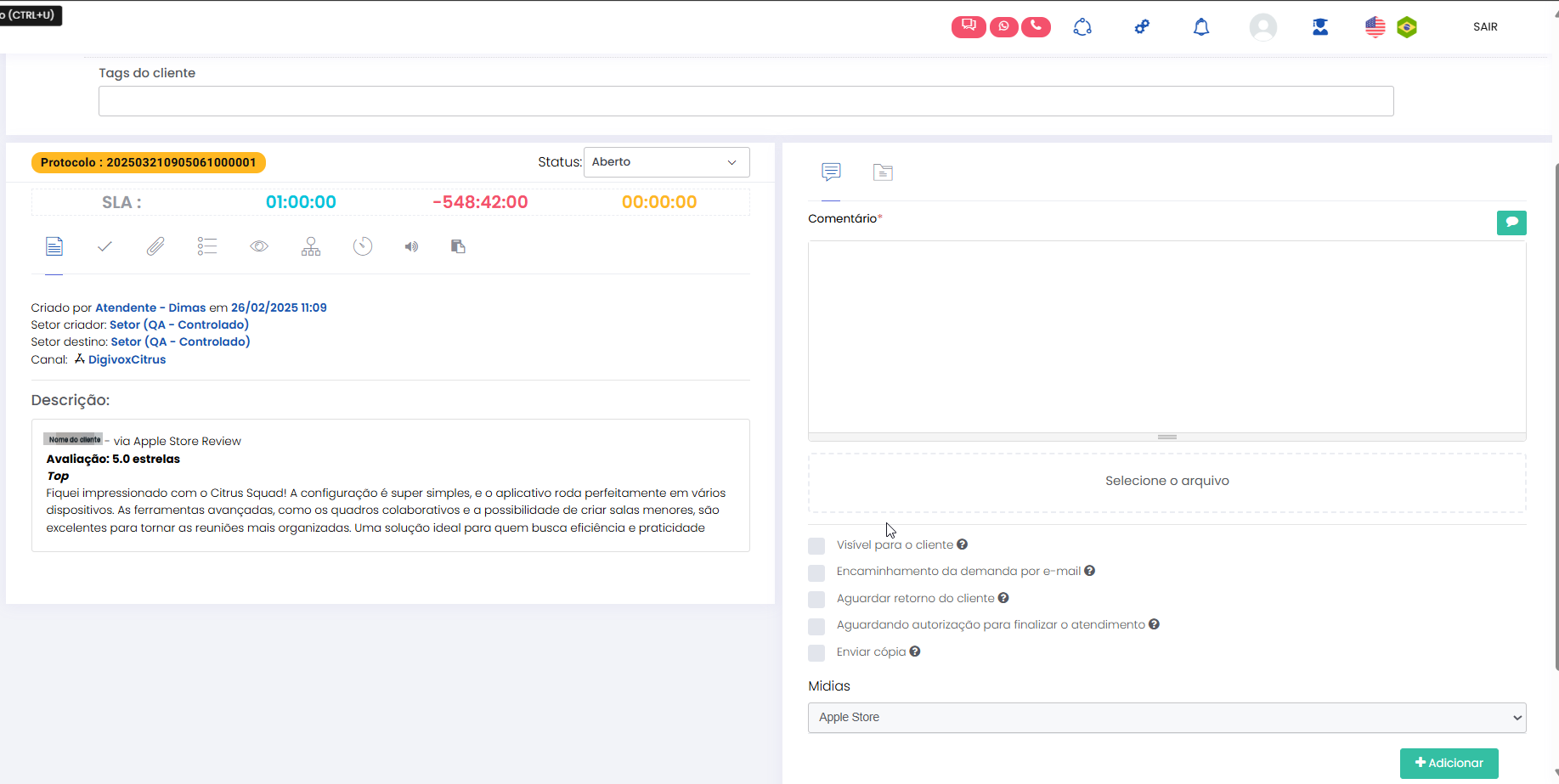Switch to the comment tab icon

coord(831,172)
